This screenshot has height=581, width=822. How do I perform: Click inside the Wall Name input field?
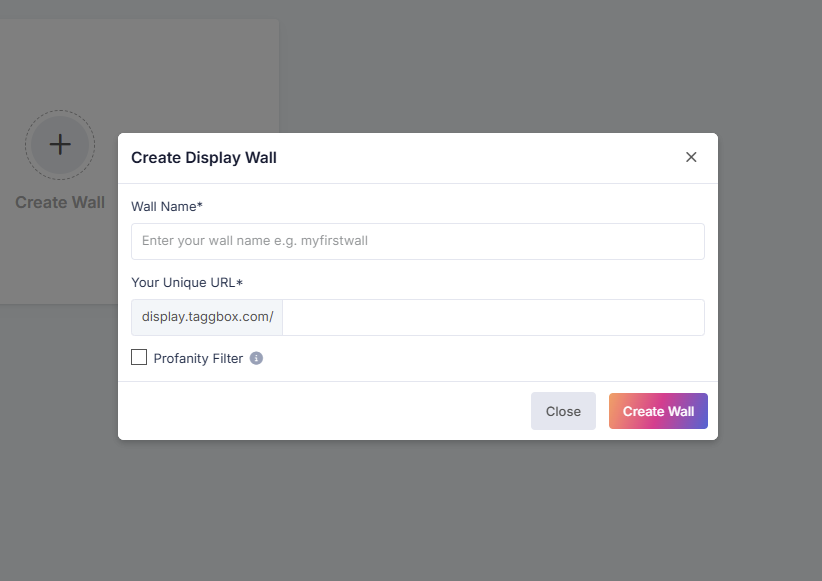(x=417, y=241)
